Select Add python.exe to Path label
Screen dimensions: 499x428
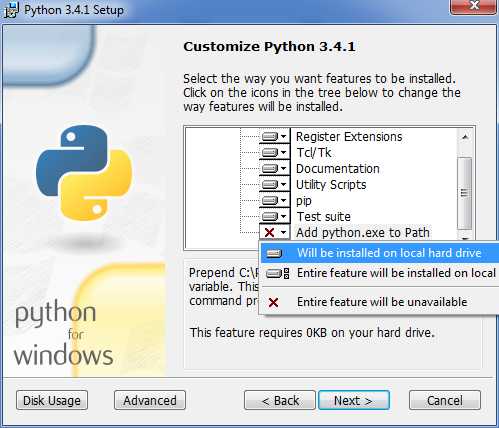coord(363,232)
